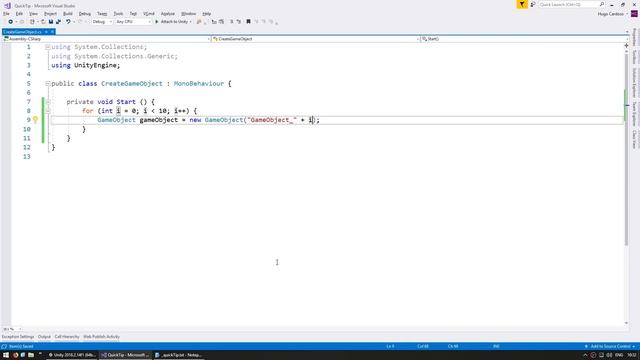Open the Tools menu
The height and width of the screenshot is (360, 640).
[118, 14]
